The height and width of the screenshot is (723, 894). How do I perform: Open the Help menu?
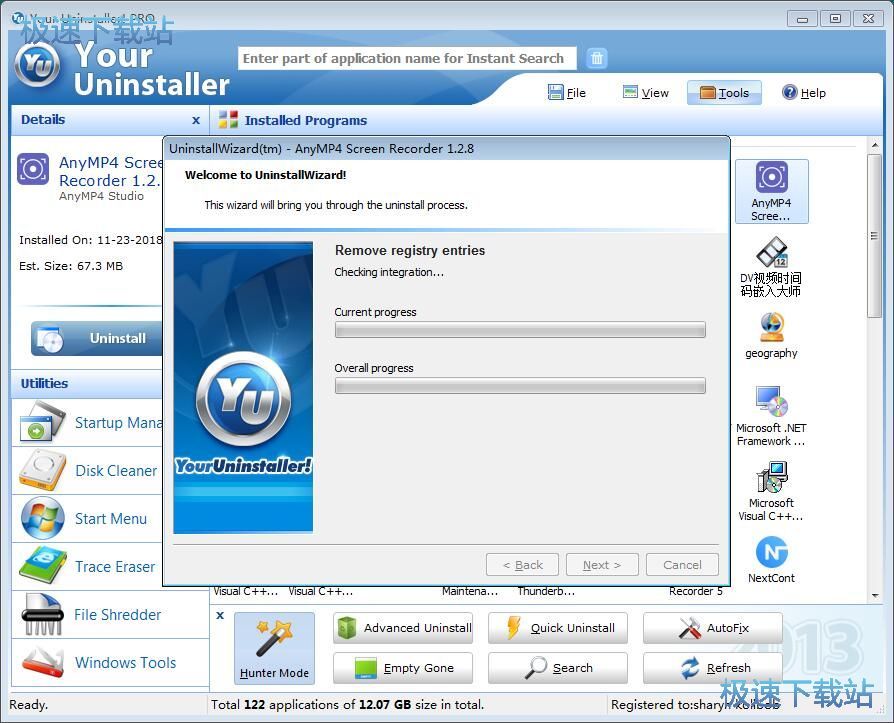pyautogui.click(x=804, y=92)
